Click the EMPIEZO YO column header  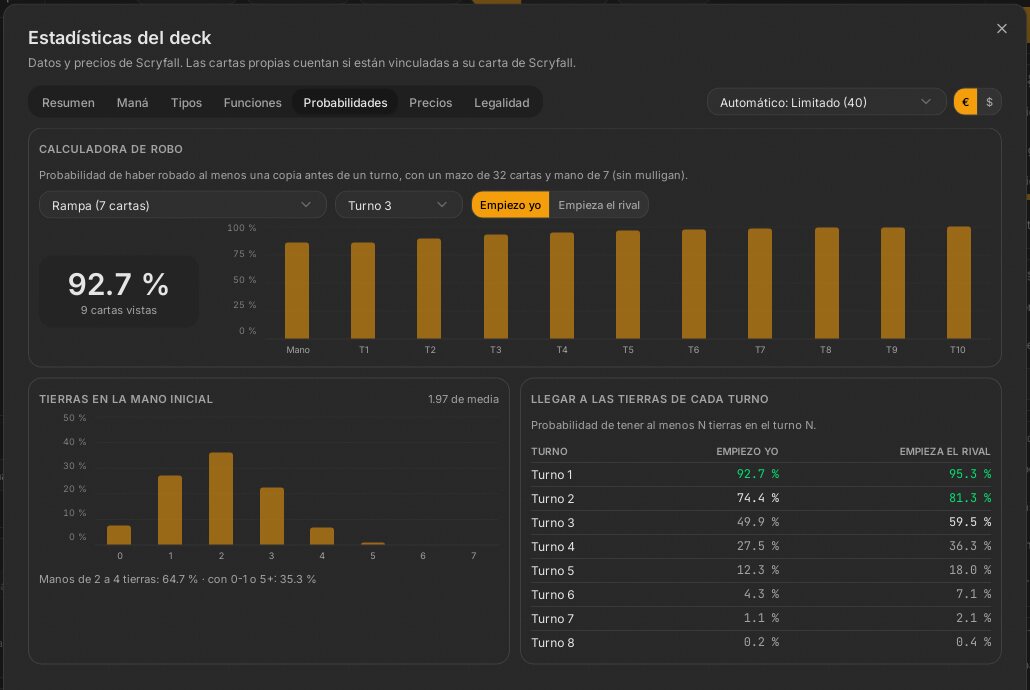pyautogui.click(x=747, y=451)
